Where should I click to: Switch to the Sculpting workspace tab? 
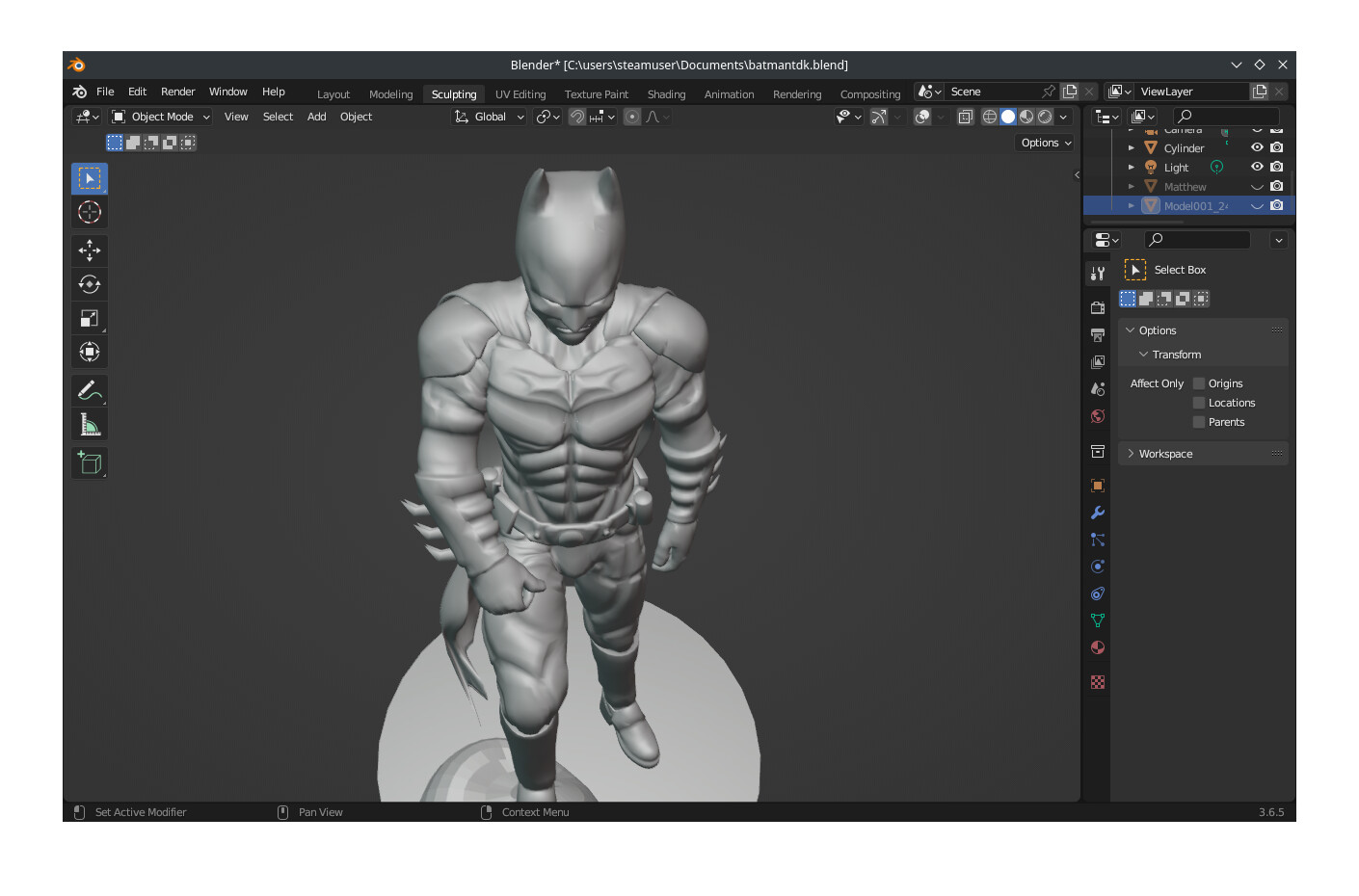[x=454, y=94]
